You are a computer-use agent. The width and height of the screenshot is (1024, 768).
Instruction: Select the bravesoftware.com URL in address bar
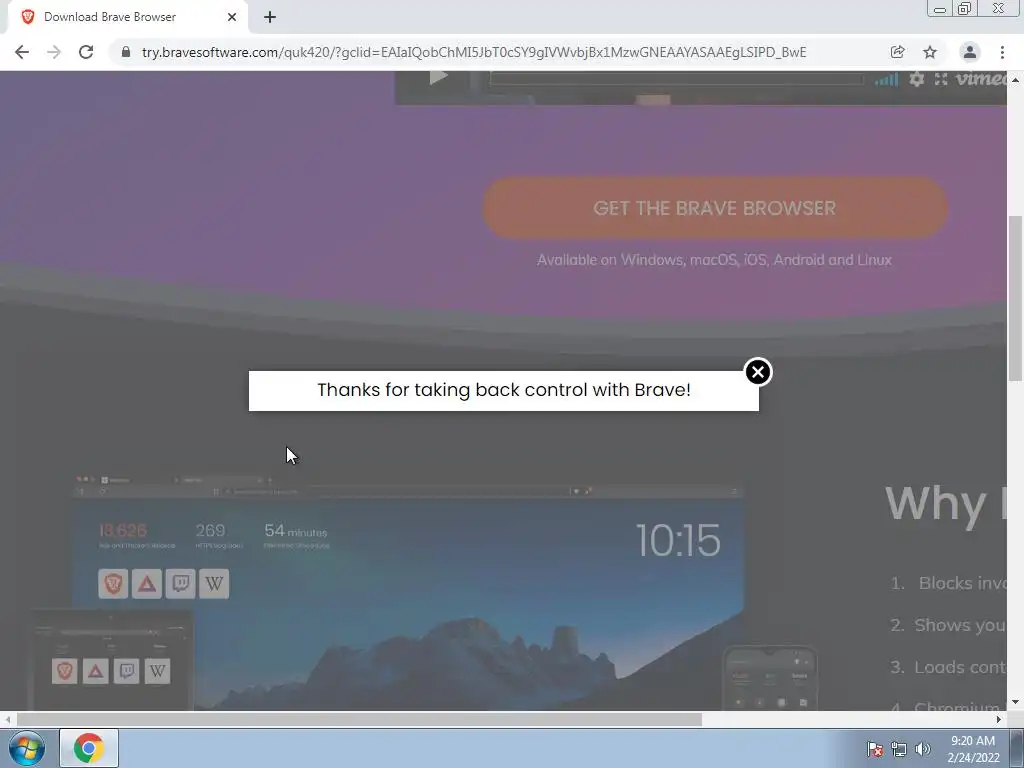click(x=473, y=52)
